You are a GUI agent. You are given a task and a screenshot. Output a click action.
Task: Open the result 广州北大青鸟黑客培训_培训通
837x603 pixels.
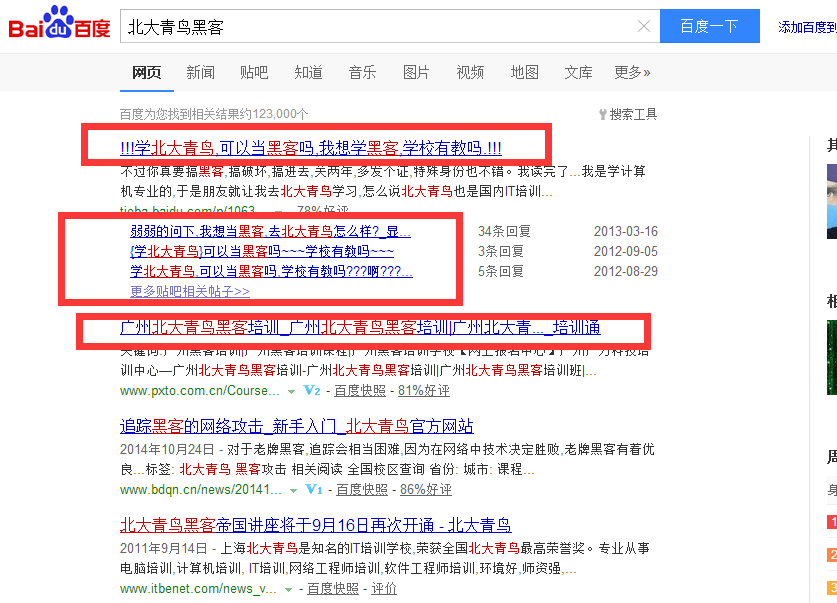coord(360,327)
